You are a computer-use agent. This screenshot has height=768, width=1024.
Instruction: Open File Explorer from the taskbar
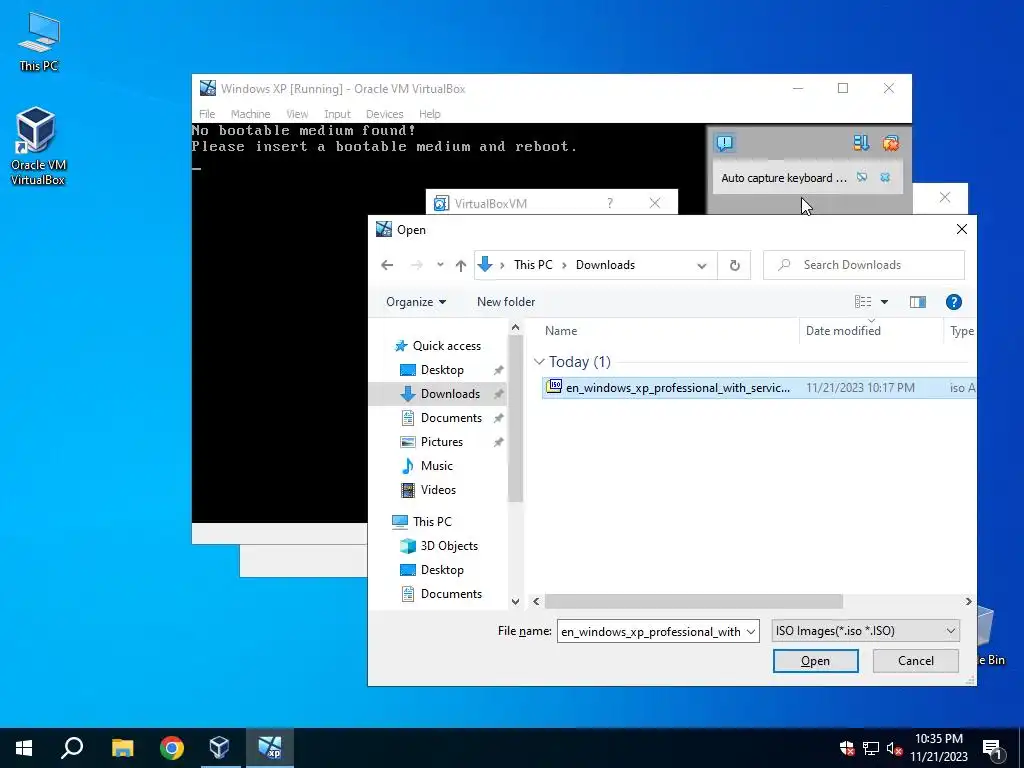tap(122, 748)
